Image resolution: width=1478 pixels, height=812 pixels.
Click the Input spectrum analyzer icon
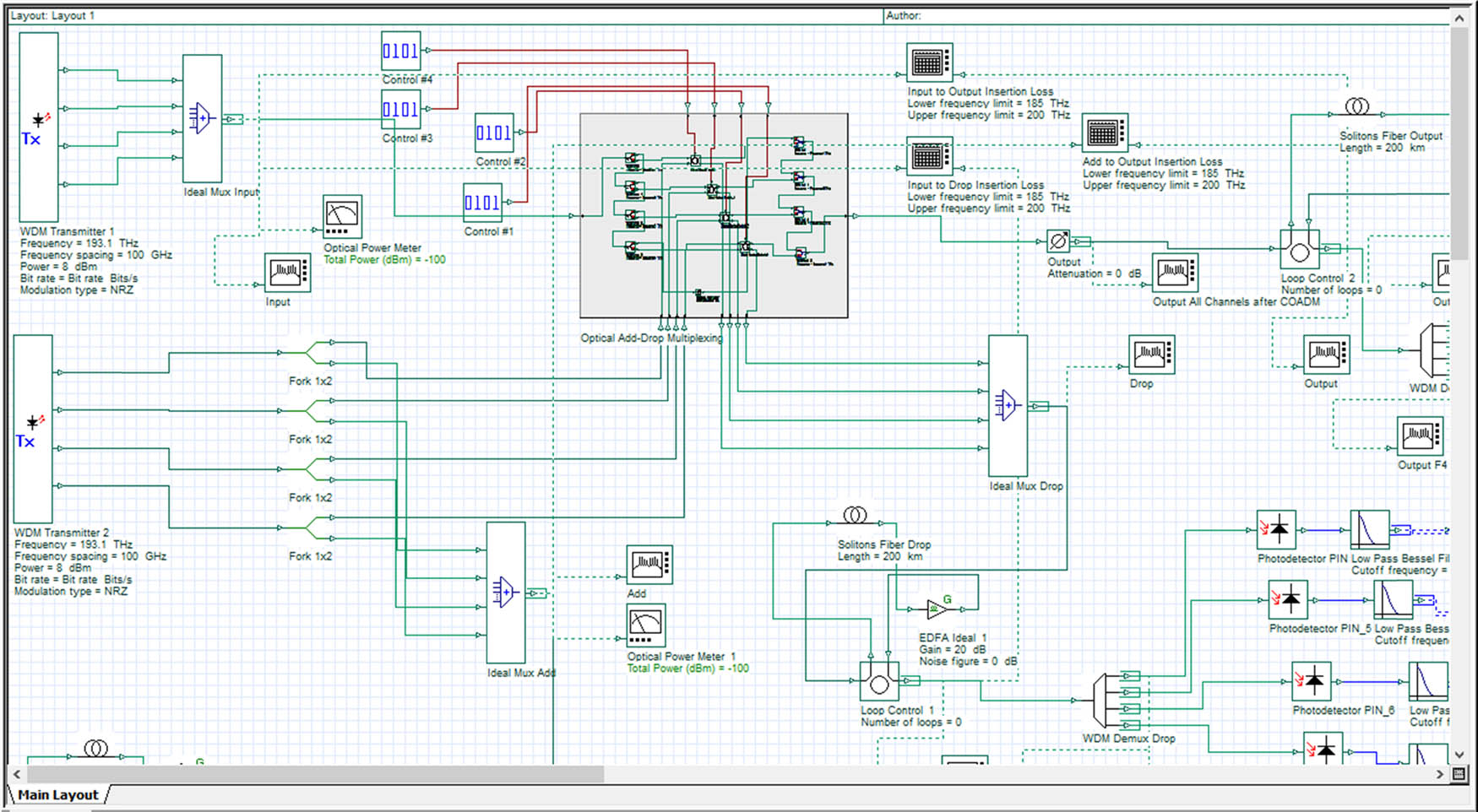287,273
